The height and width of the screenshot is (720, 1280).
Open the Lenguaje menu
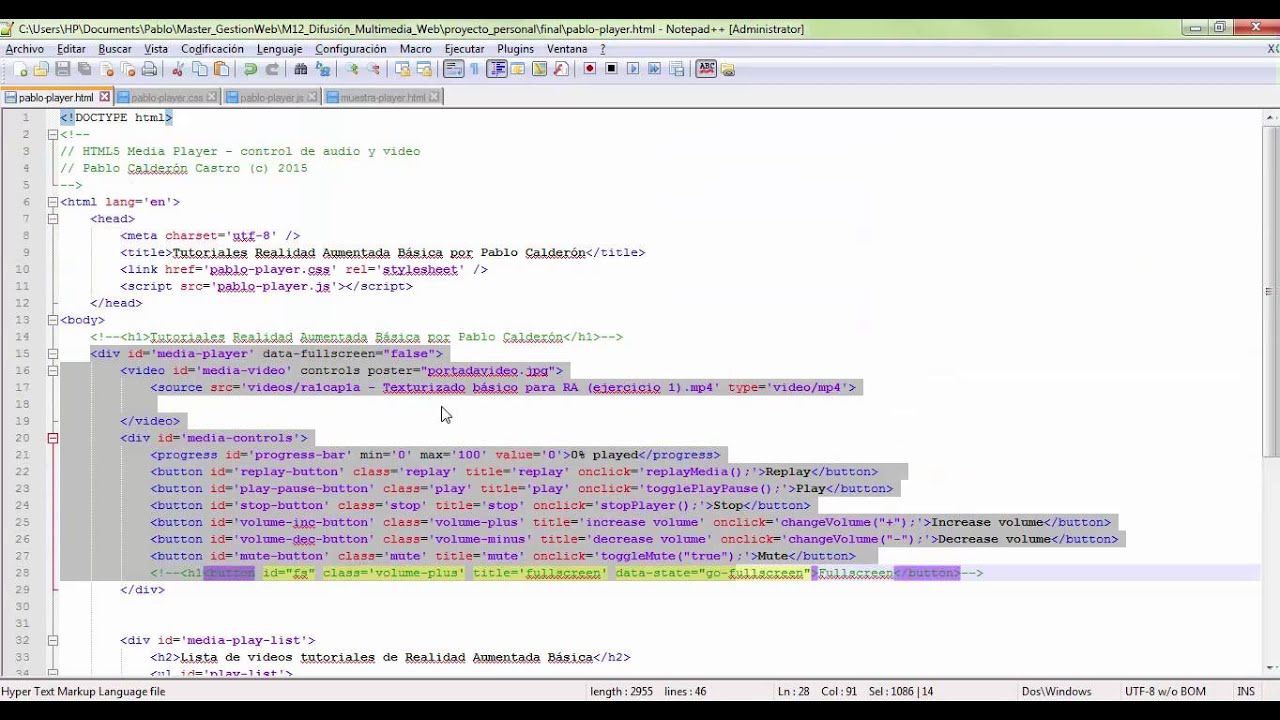pos(279,49)
